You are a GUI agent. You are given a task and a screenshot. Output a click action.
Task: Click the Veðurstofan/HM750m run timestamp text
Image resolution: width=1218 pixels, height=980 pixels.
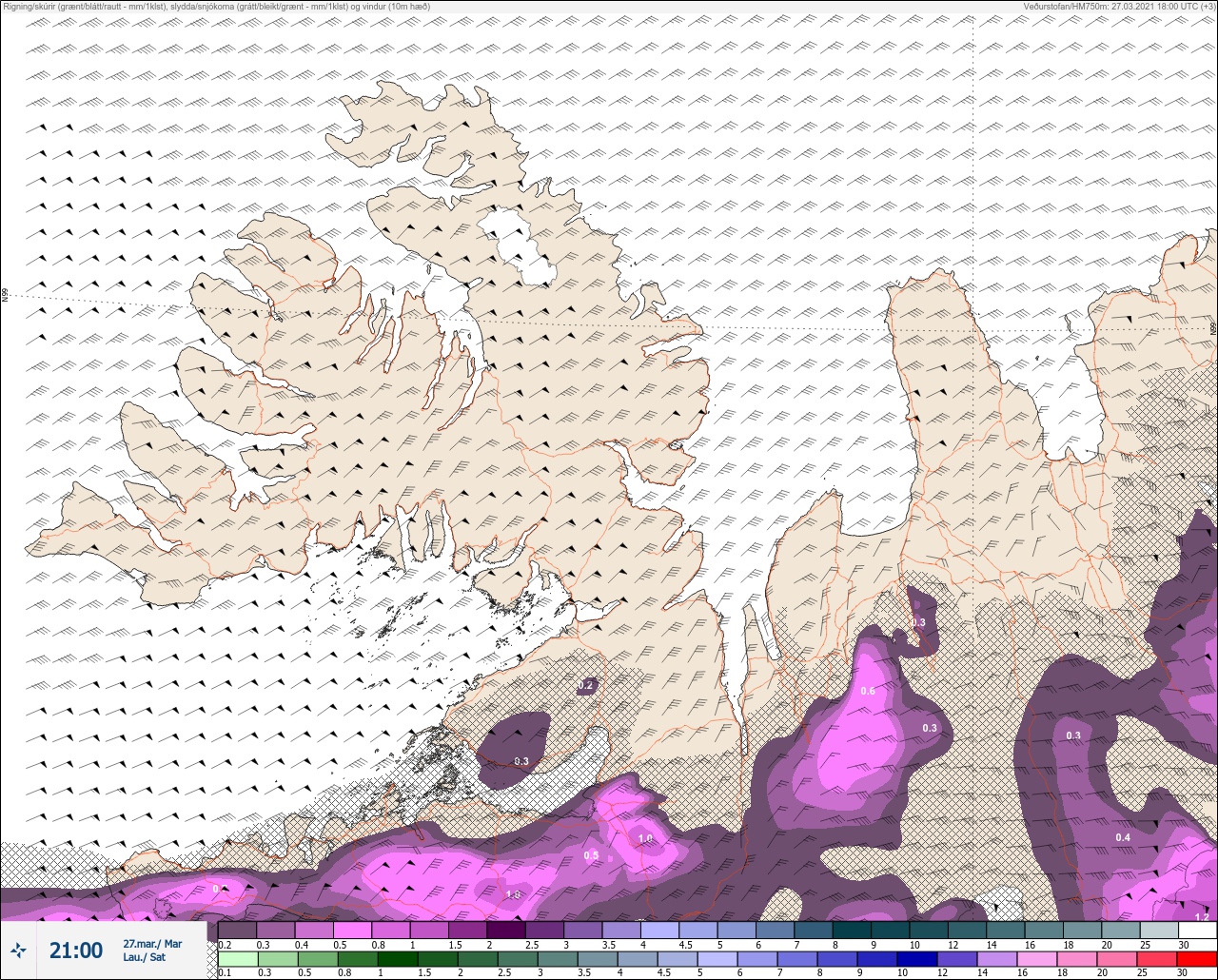[1119, 7]
